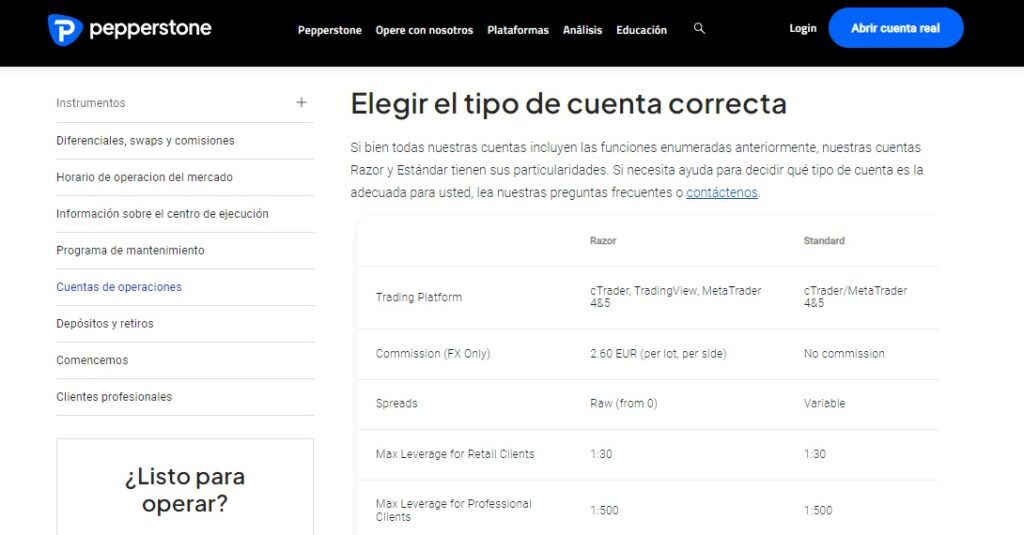Image resolution: width=1024 pixels, height=535 pixels.
Task: Follow the contáctenos link
Action: click(x=722, y=193)
